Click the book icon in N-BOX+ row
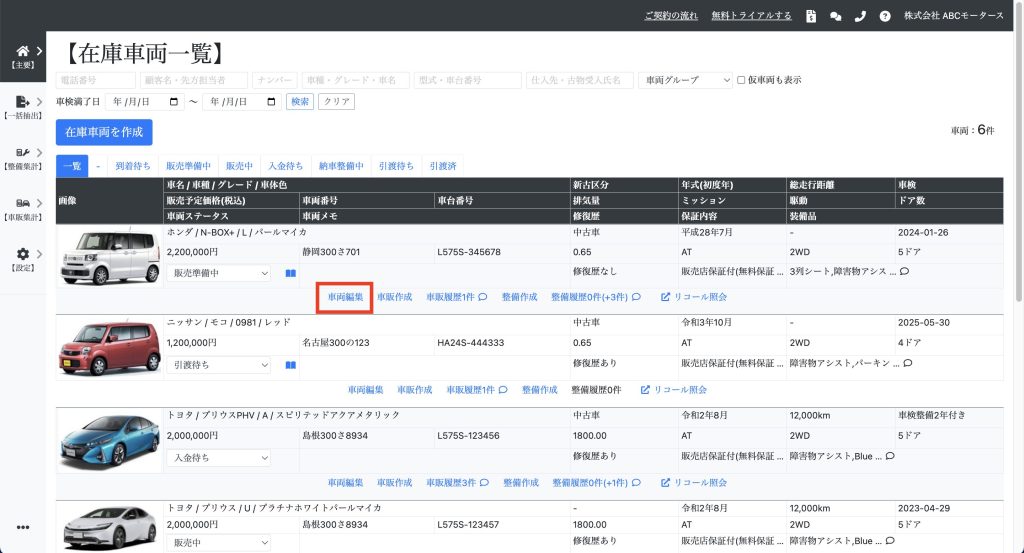 [x=291, y=273]
